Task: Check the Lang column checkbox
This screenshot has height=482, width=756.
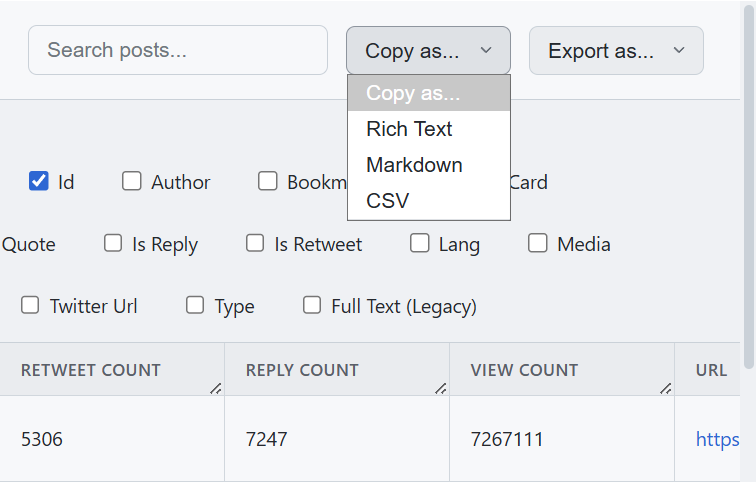Action: pos(420,244)
